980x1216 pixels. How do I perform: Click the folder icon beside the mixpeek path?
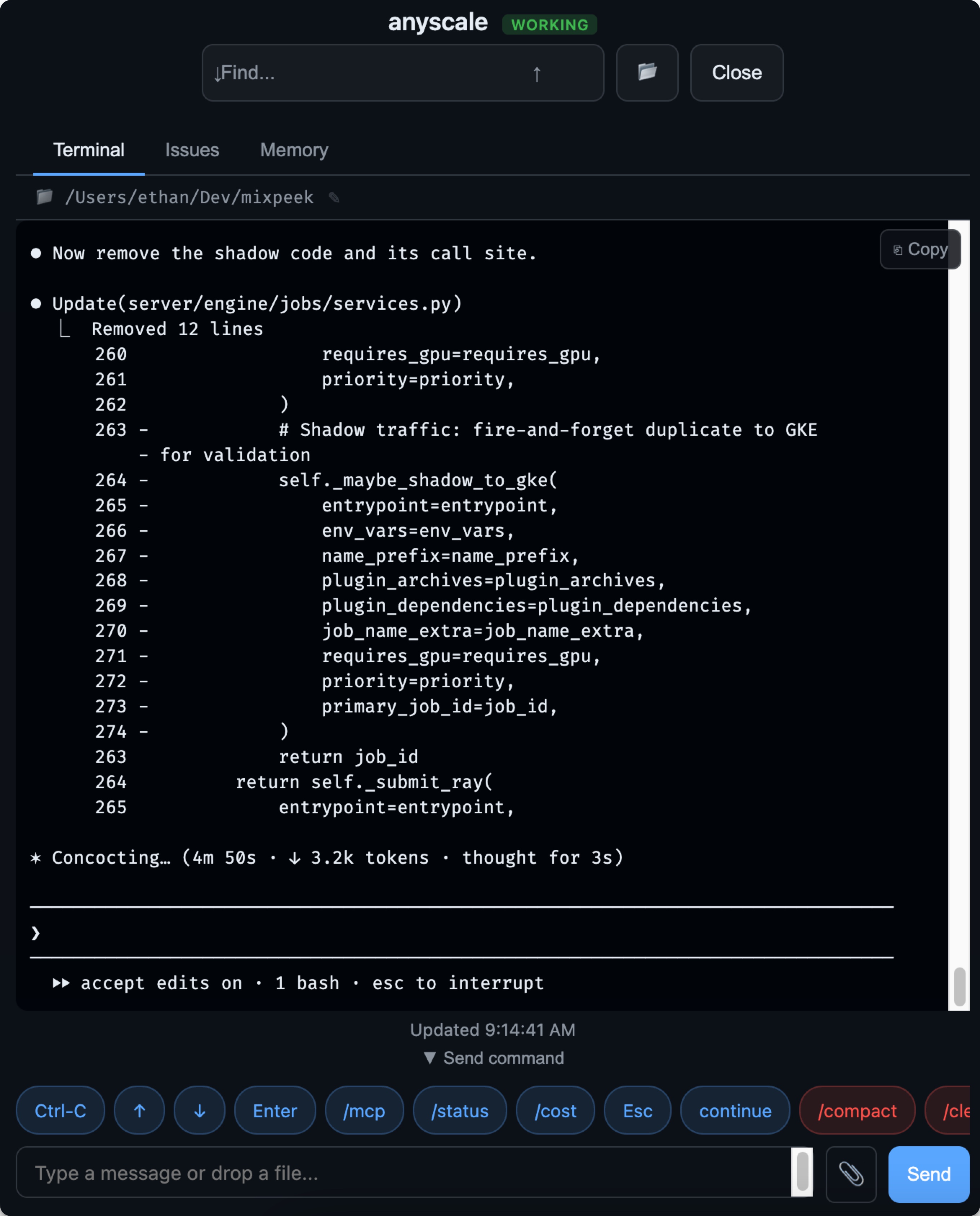click(44, 197)
